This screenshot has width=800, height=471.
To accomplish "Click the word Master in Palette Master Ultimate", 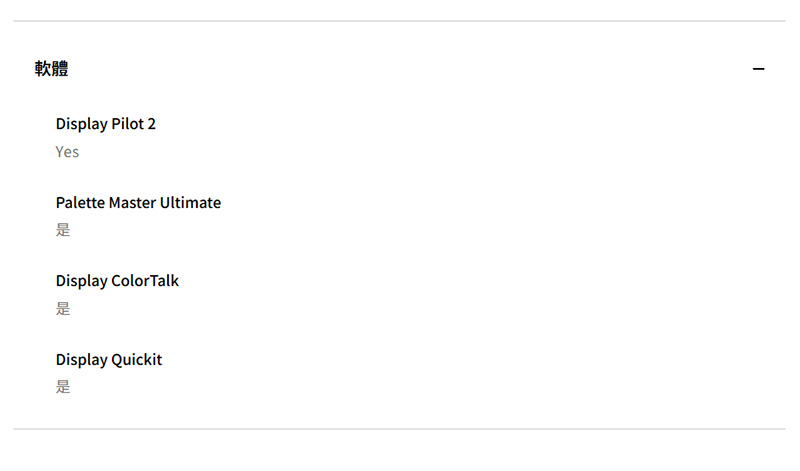I will 133,203.
